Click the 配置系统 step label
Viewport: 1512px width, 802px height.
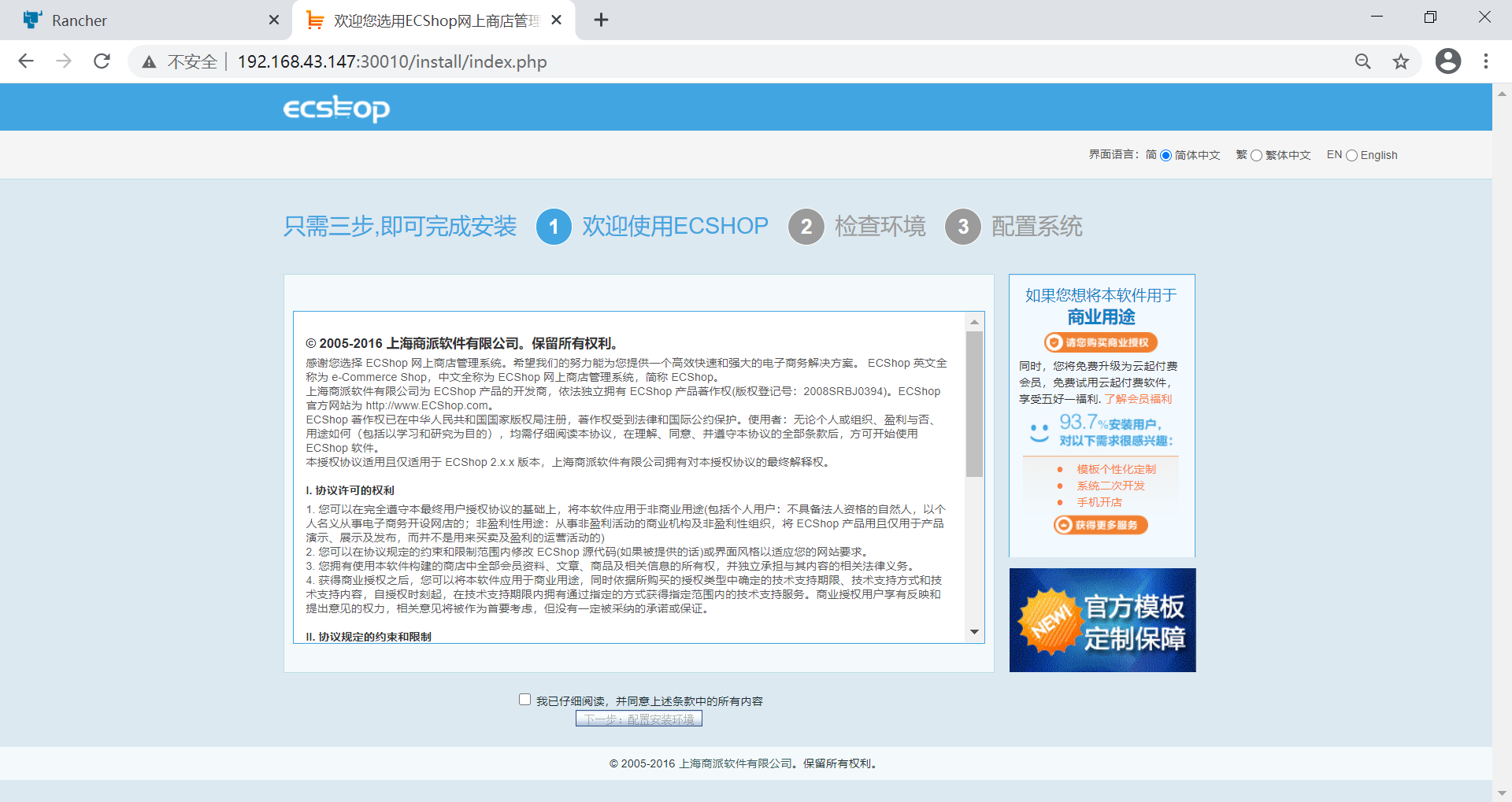[1036, 227]
